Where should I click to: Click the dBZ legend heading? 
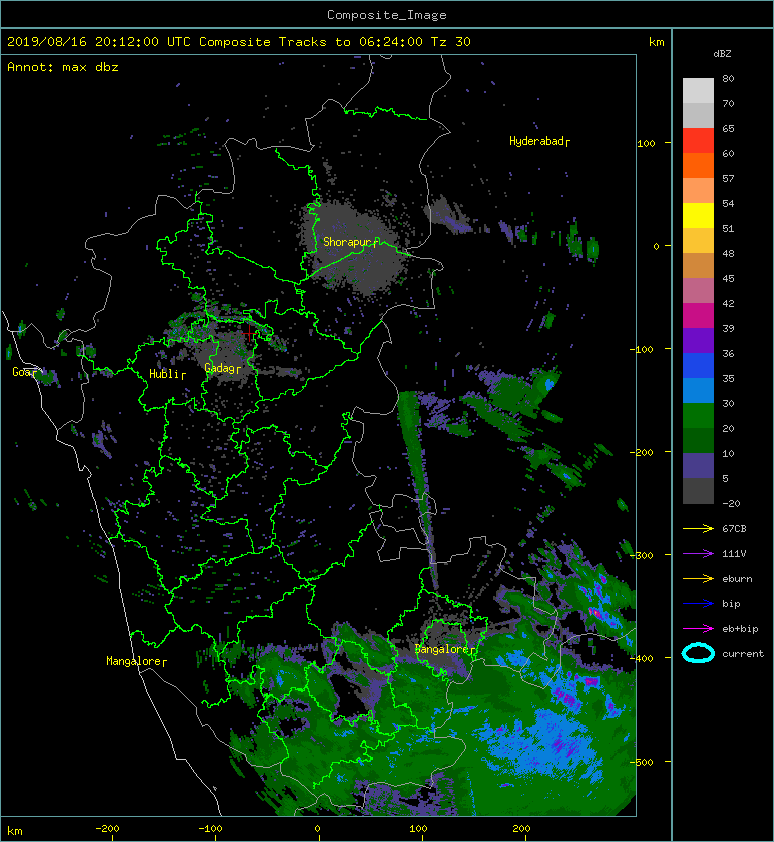pos(722,54)
